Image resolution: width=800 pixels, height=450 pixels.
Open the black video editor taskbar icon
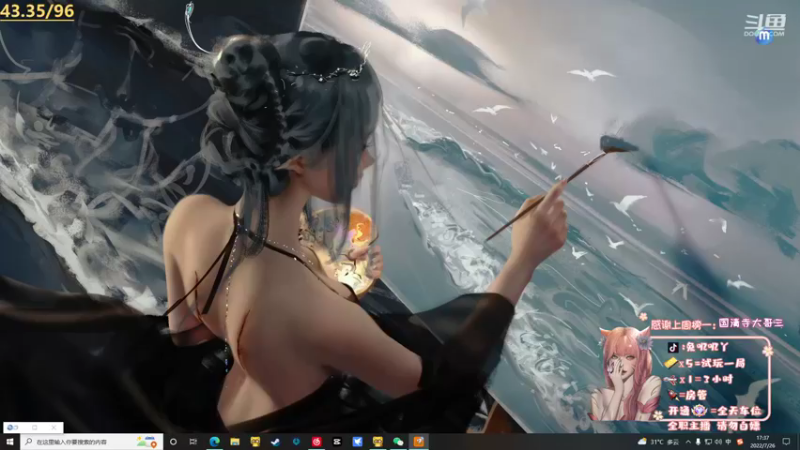pyautogui.click(x=337, y=442)
